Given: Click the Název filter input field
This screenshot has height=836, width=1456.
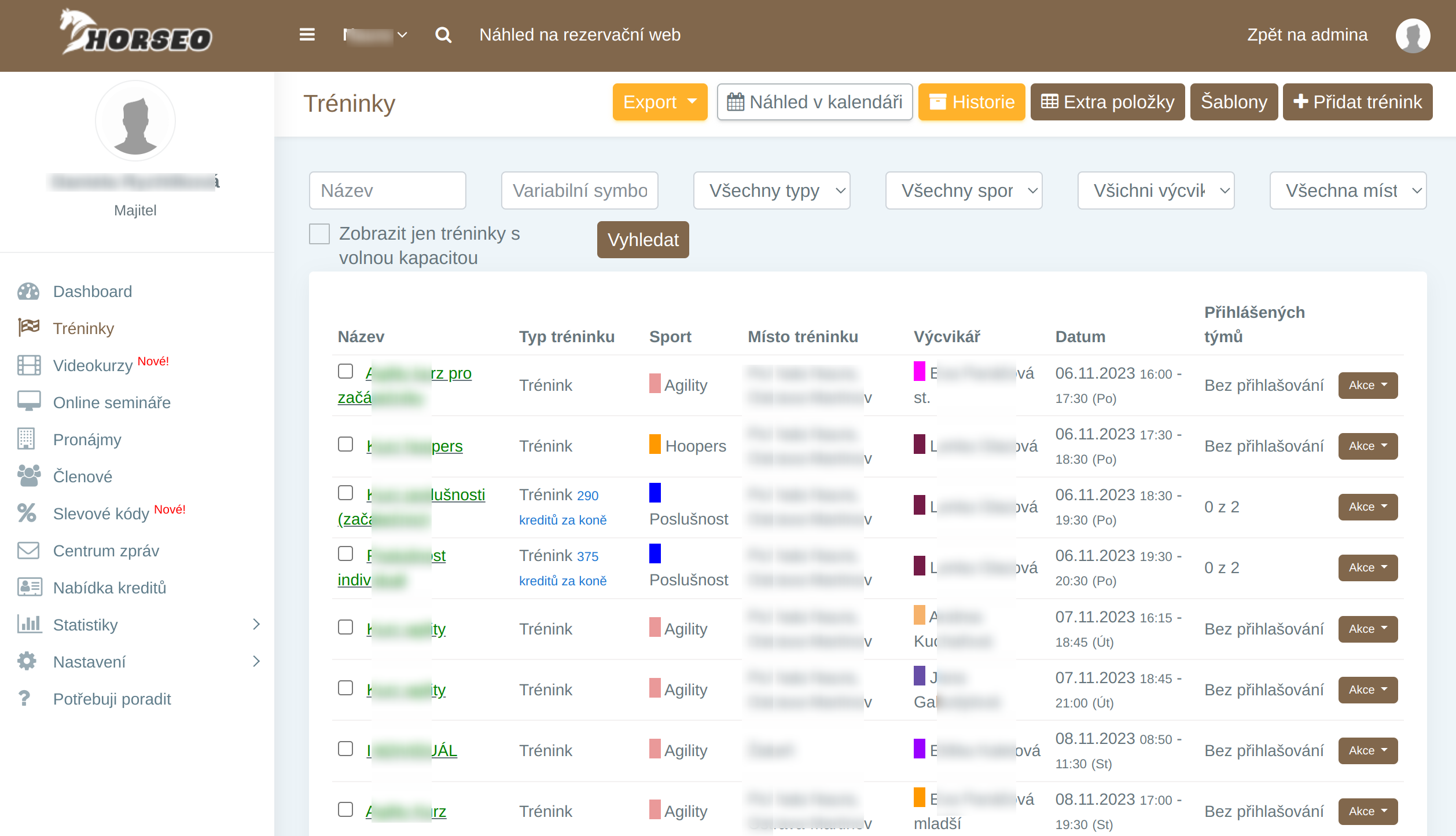Looking at the screenshot, I should click(x=387, y=190).
